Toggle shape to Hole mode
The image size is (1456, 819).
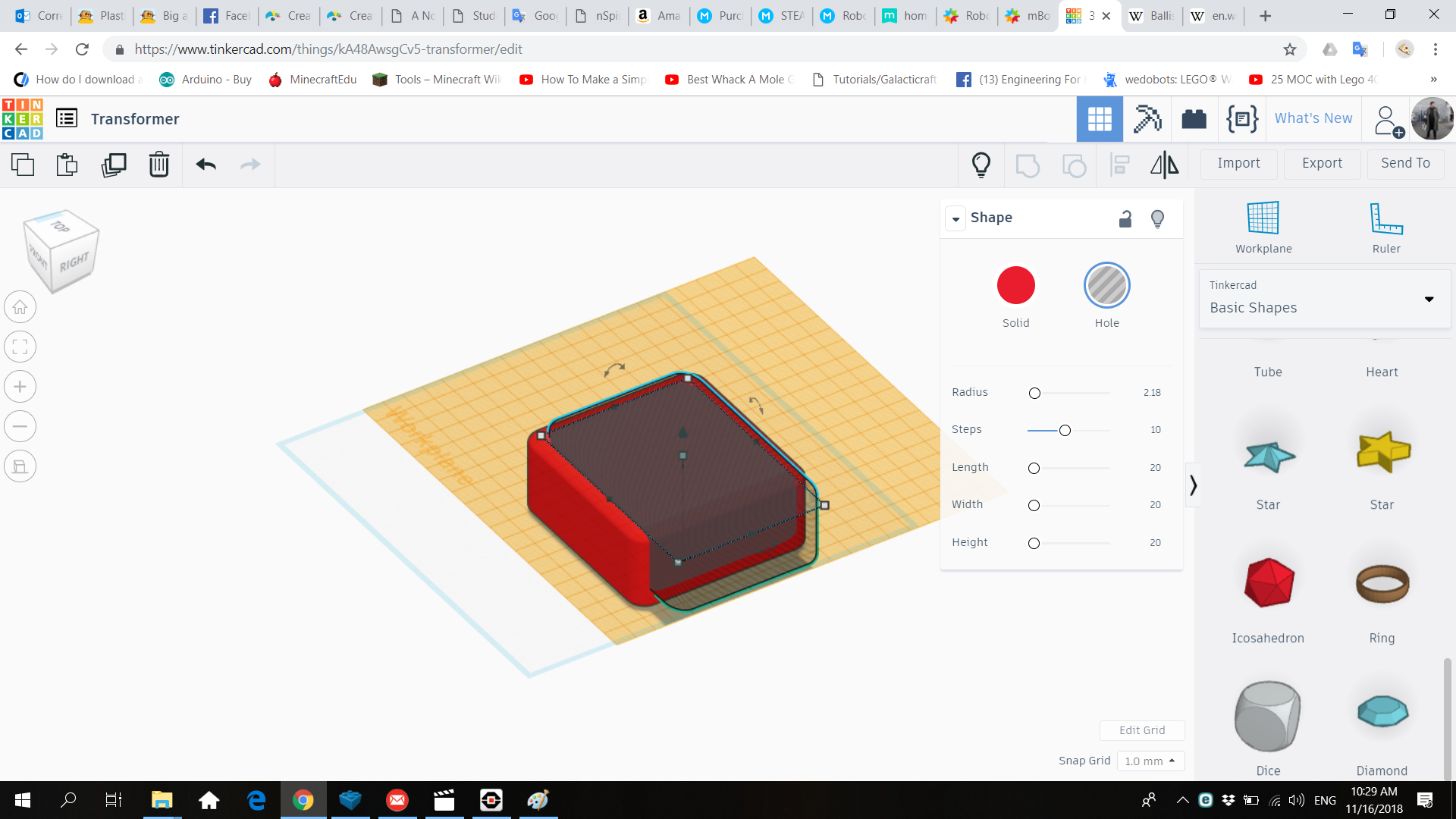(x=1107, y=285)
